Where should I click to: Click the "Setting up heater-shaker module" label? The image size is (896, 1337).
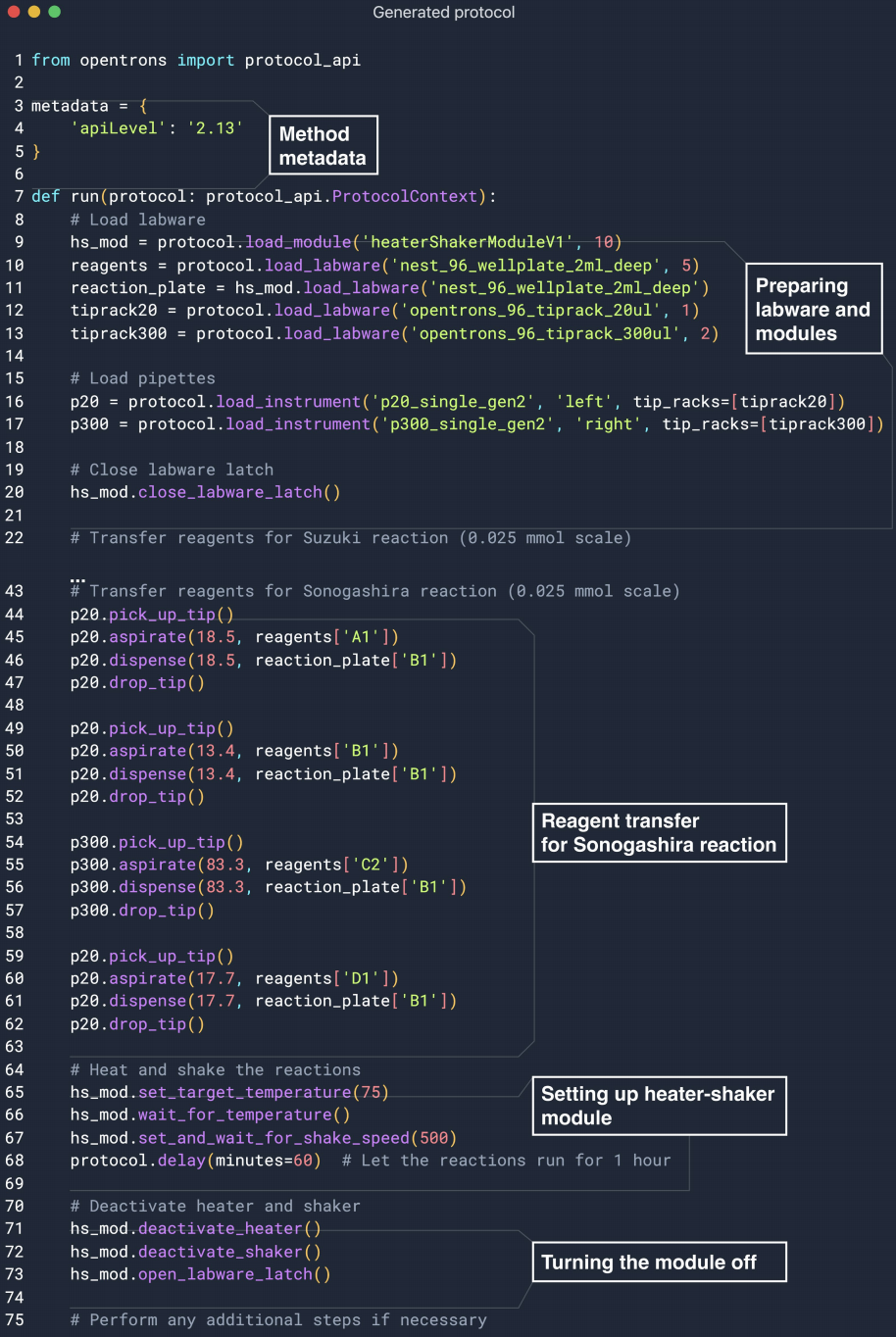coord(659,1106)
